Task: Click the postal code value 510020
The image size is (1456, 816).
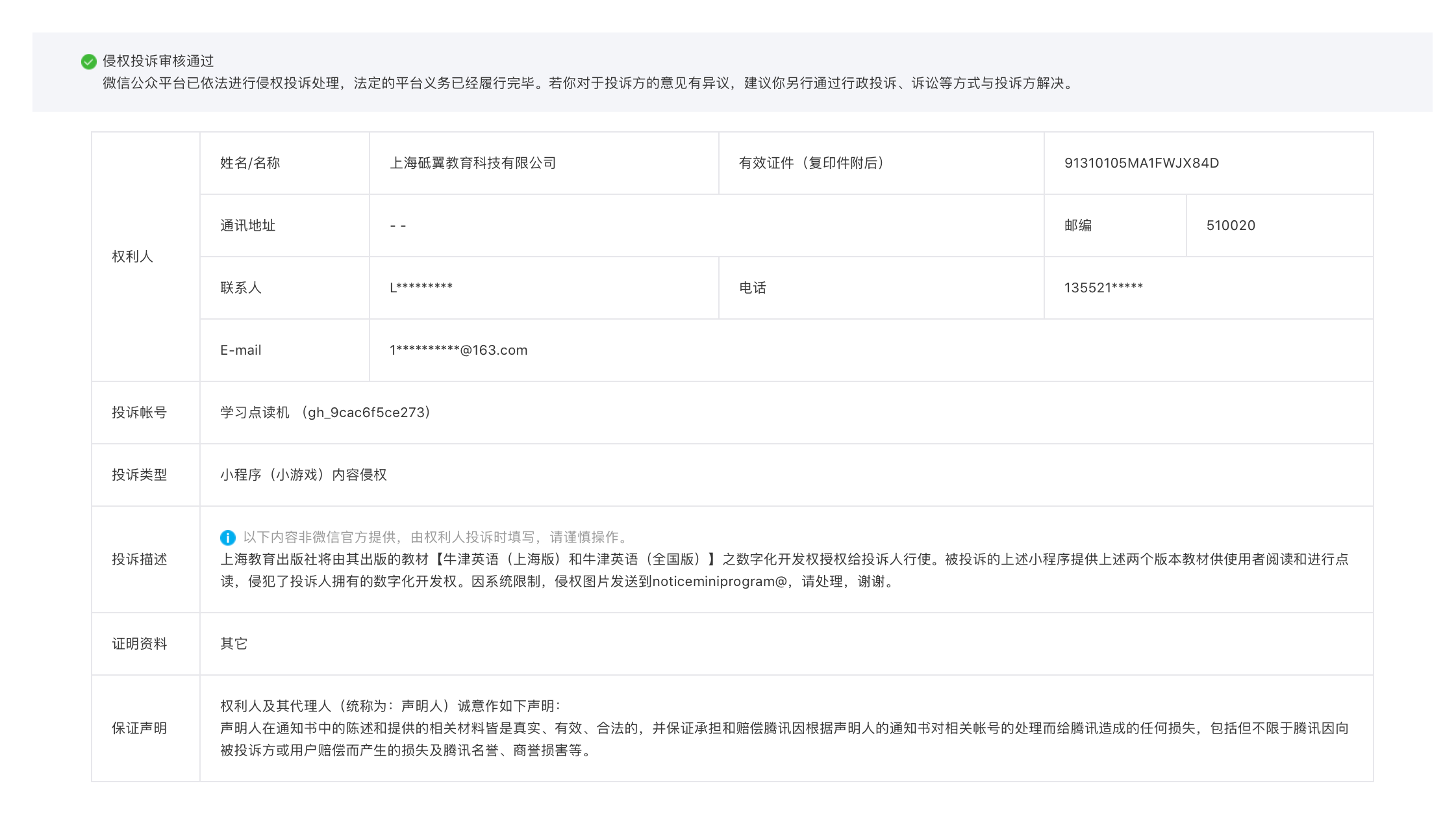Action: coord(1230,225)
